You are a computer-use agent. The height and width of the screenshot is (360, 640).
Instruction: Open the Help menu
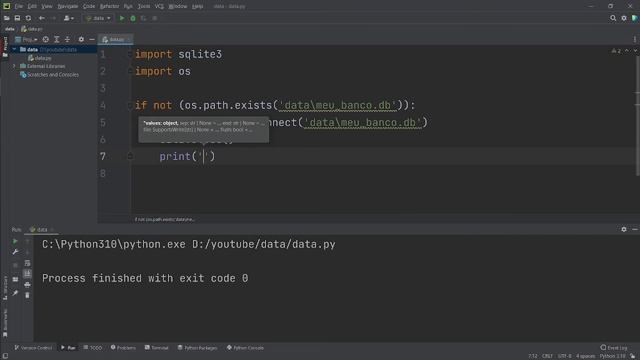(x=198, y=6)
